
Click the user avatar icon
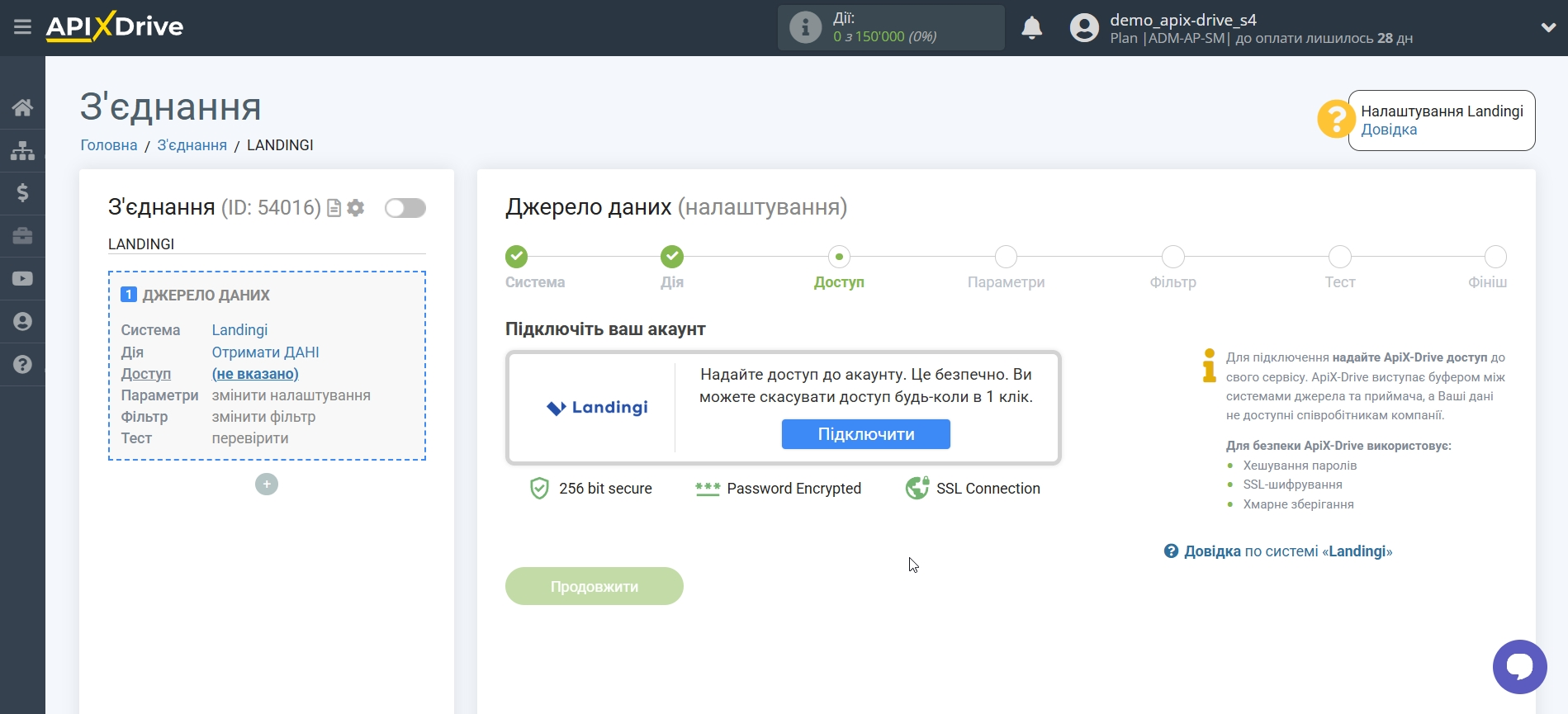pyautogui.click(x=1084, y=28)
